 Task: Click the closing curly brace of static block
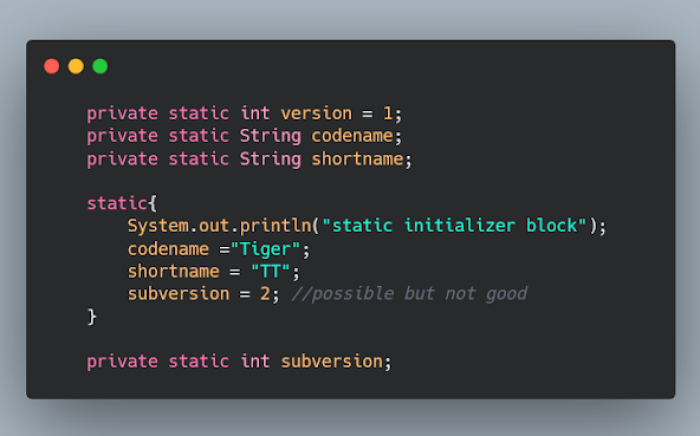[x=92, y=316]
